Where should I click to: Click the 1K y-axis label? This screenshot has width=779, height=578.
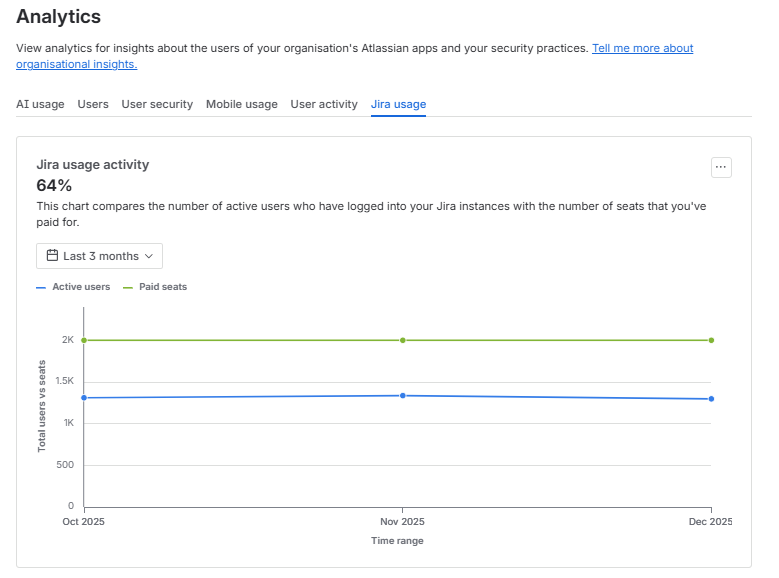(x=69, y=423)
